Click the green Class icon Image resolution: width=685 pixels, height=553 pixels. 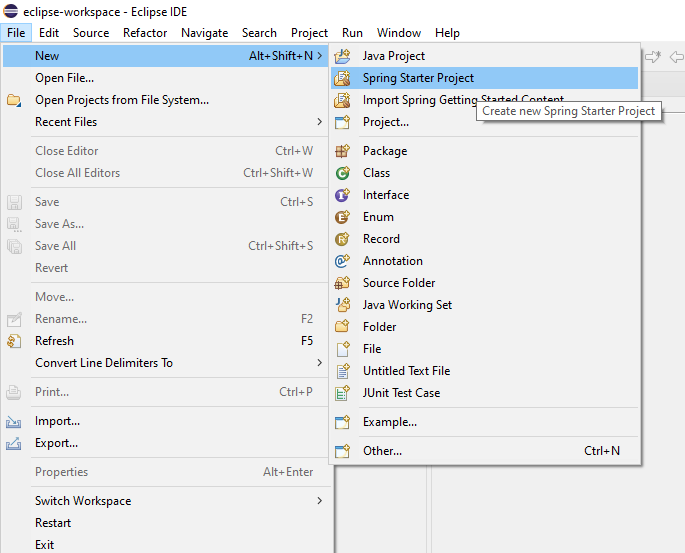[342, 173]
